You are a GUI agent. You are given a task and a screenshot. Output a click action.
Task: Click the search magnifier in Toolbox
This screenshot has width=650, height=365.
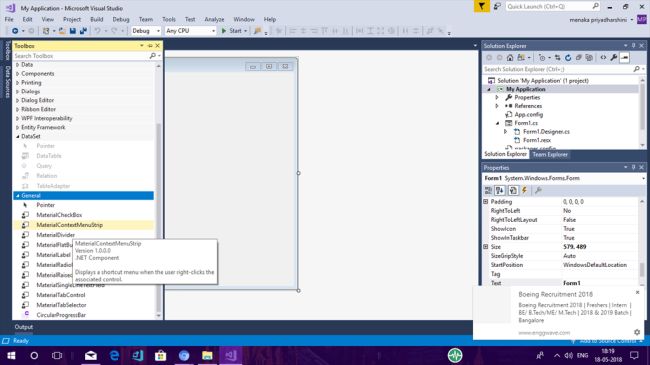153,56
